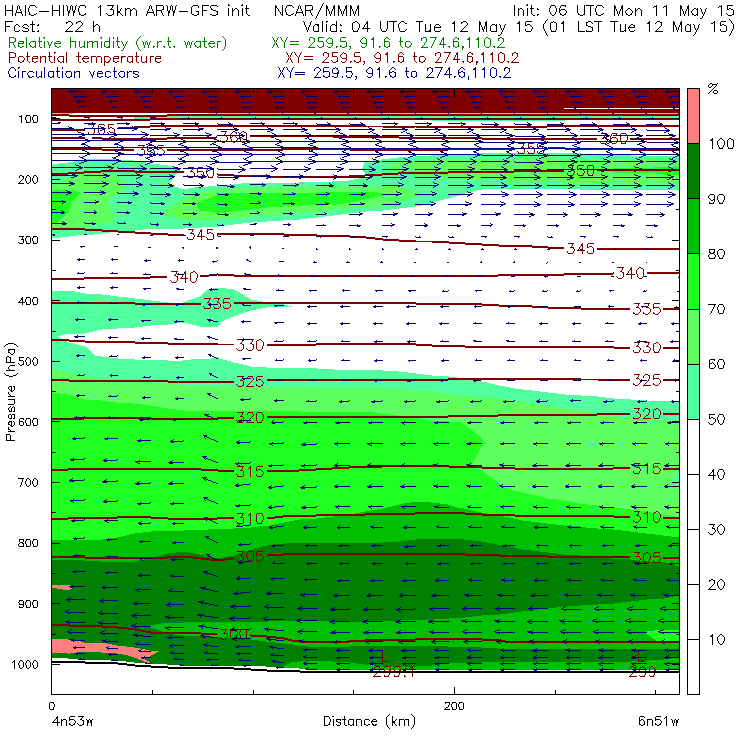The image size is (740, 740).
Task: Click the "70" colorbar tick label
Action: pyautogui.click(x=716, y=309)
